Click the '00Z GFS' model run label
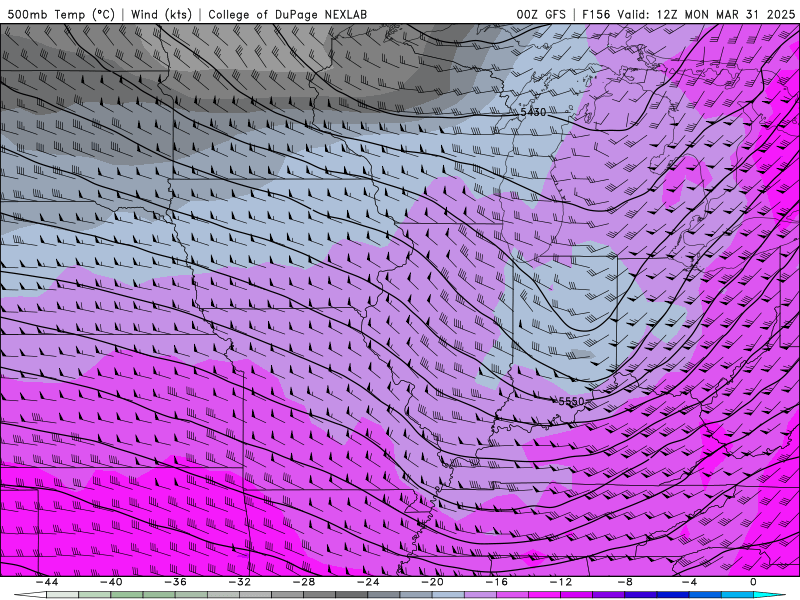The width and height of the screenshot is (800, 600). [541, 14]
